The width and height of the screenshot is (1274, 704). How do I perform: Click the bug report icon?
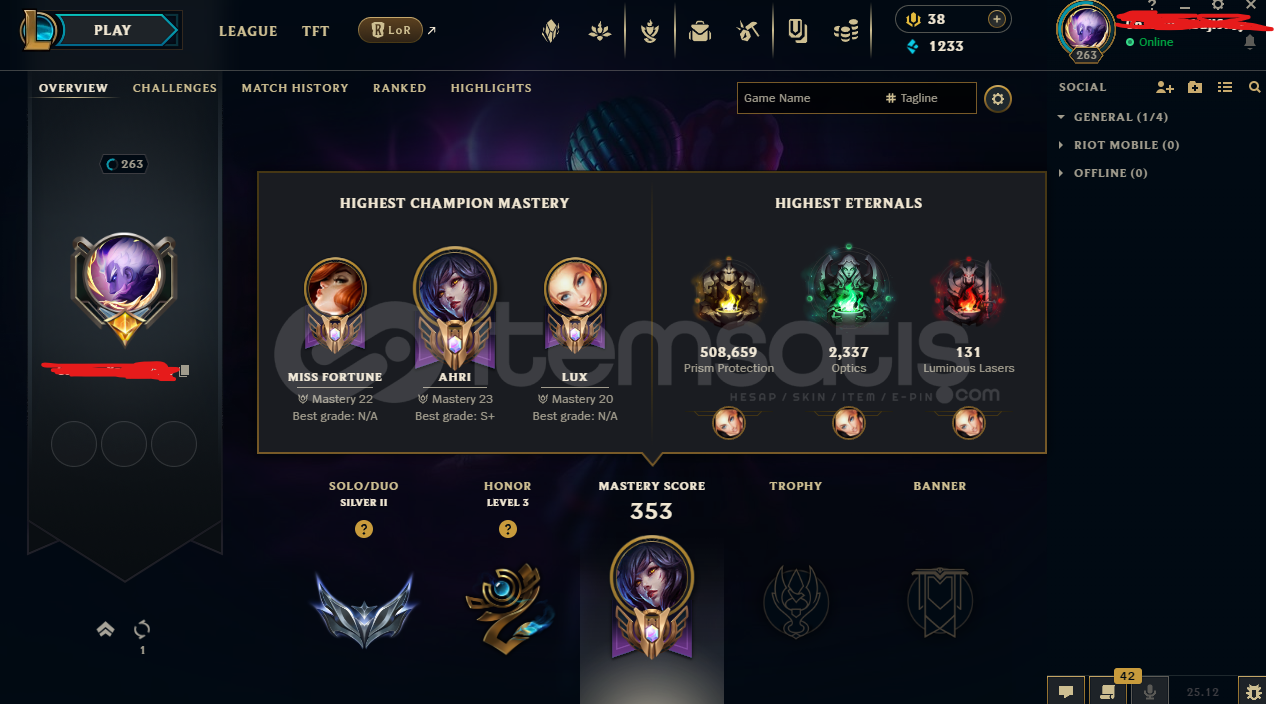pos(1252,691)
